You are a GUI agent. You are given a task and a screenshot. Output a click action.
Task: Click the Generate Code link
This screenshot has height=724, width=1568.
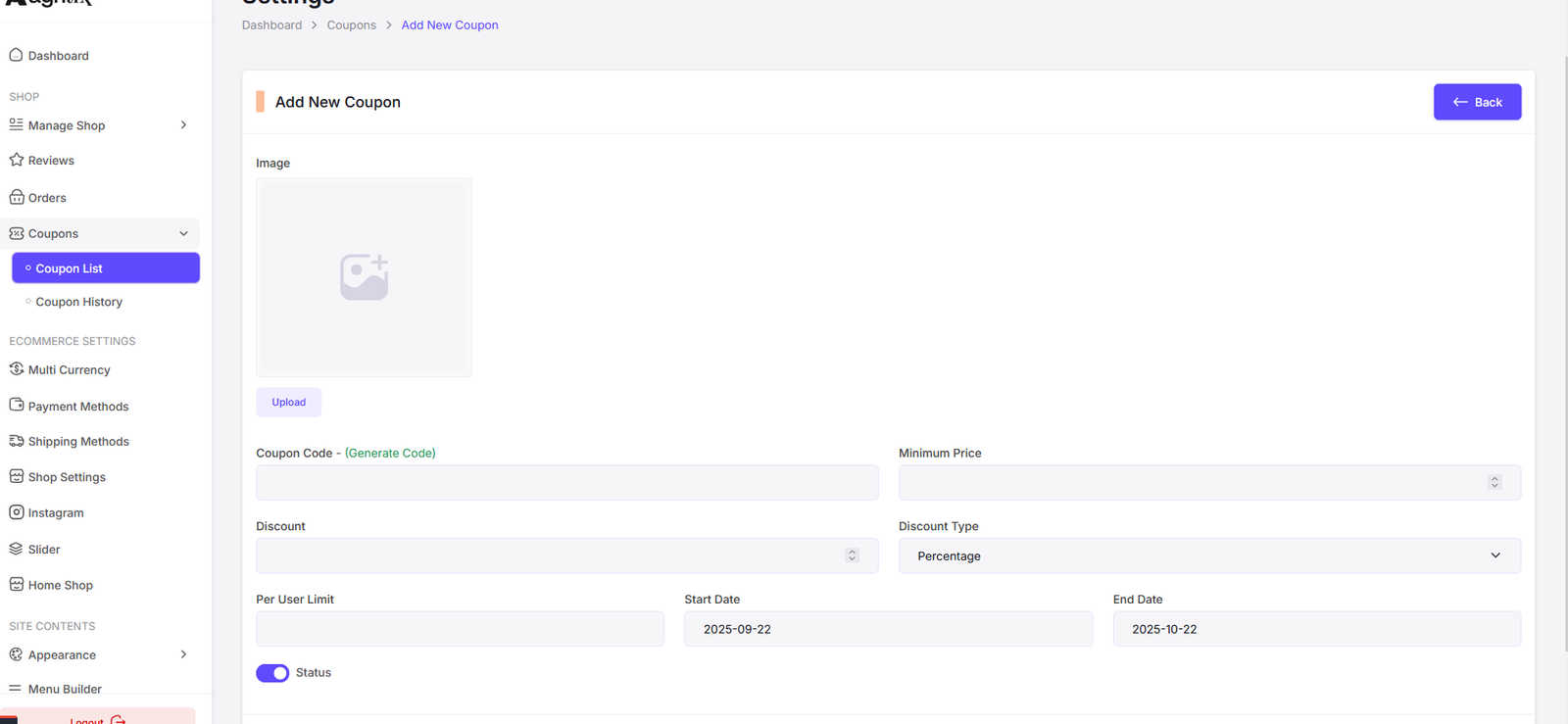[390, 453]
